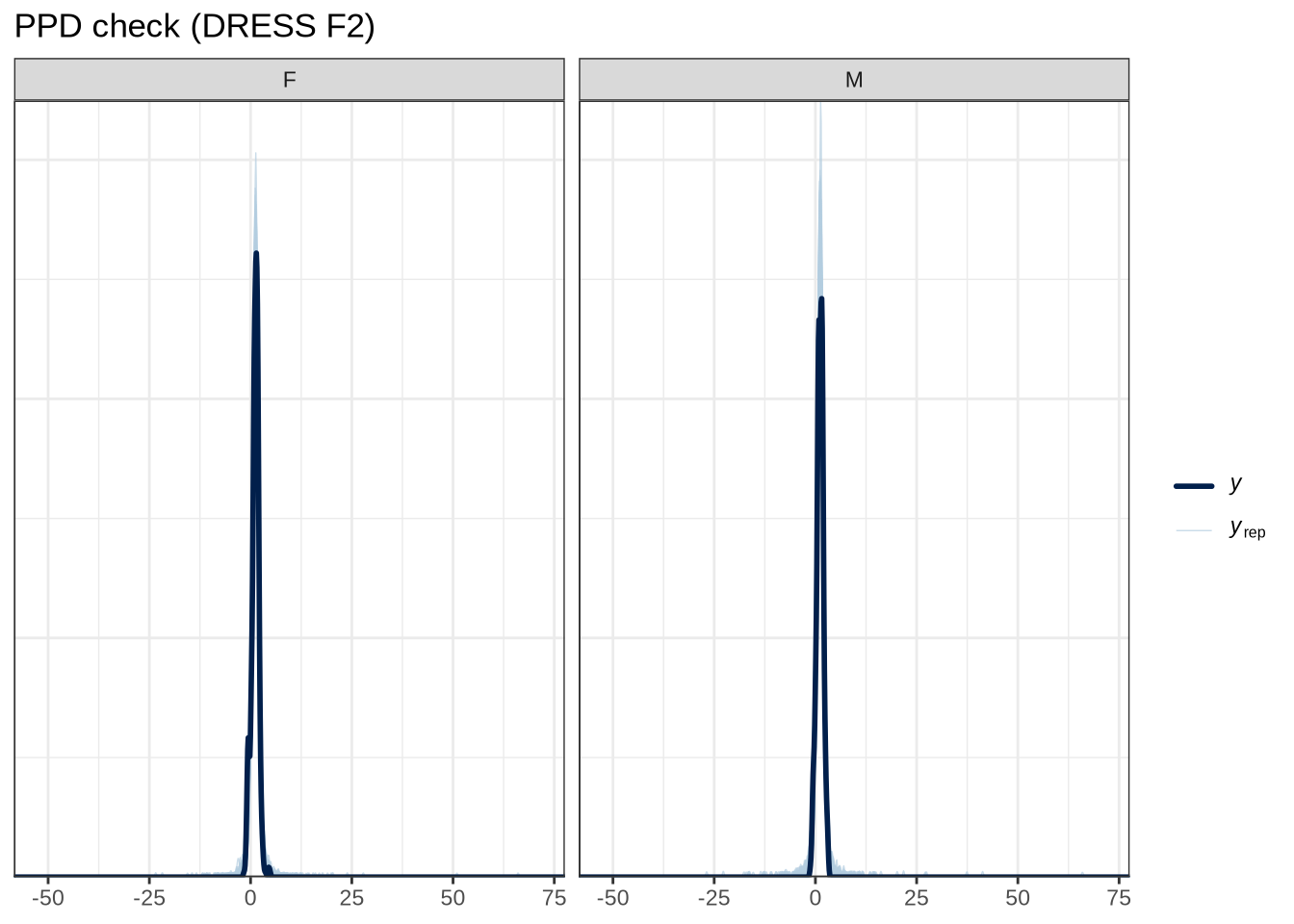The height and width of the screenshot is (924, 1294).
Task: Click the -50 axis label in F panel
Action: point(48,899)
